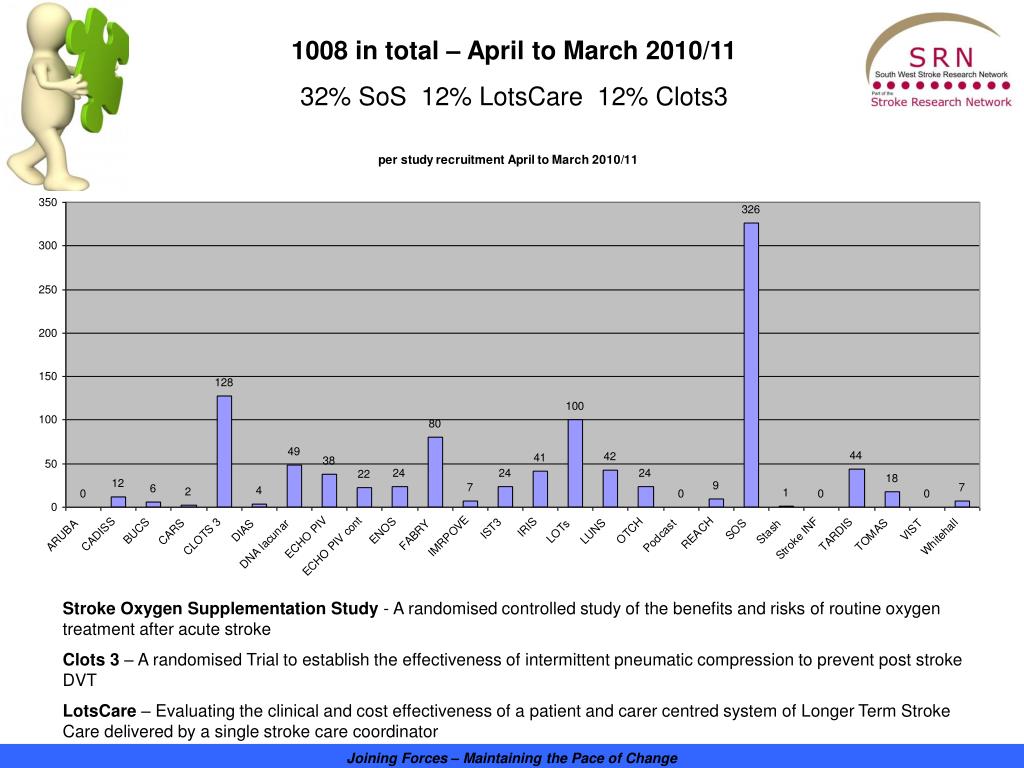Click the chart title "per study recruitment April to March 2010/11"
Image resolution: width=1024 pixels, height=768 pixels.
click(507, 160)
